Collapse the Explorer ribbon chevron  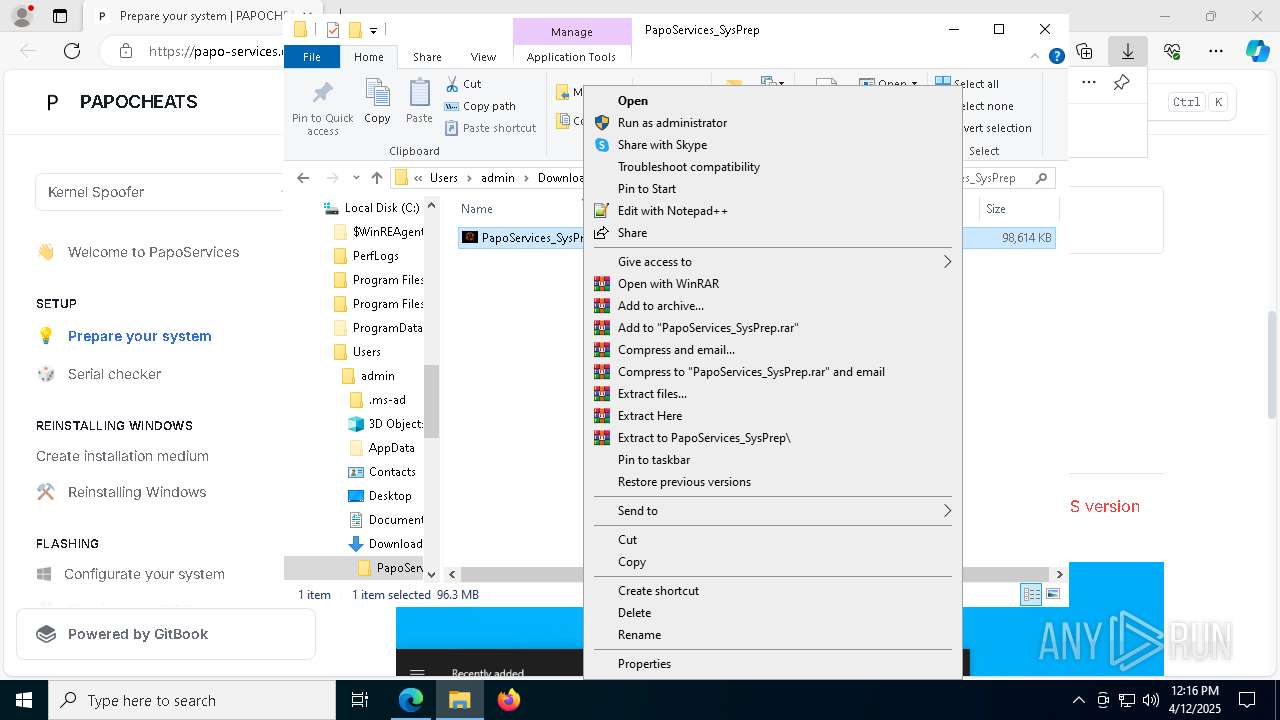(1036, 57)
